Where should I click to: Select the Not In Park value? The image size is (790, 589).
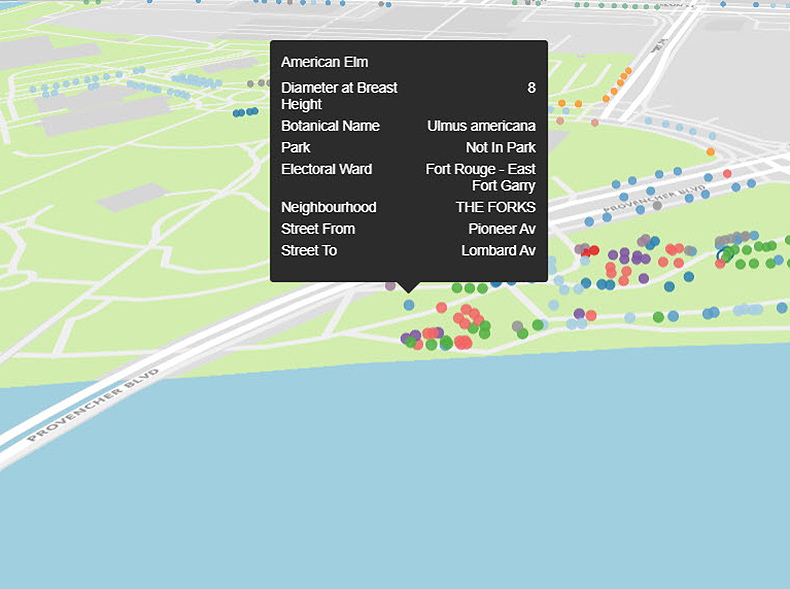pos(500,147)
